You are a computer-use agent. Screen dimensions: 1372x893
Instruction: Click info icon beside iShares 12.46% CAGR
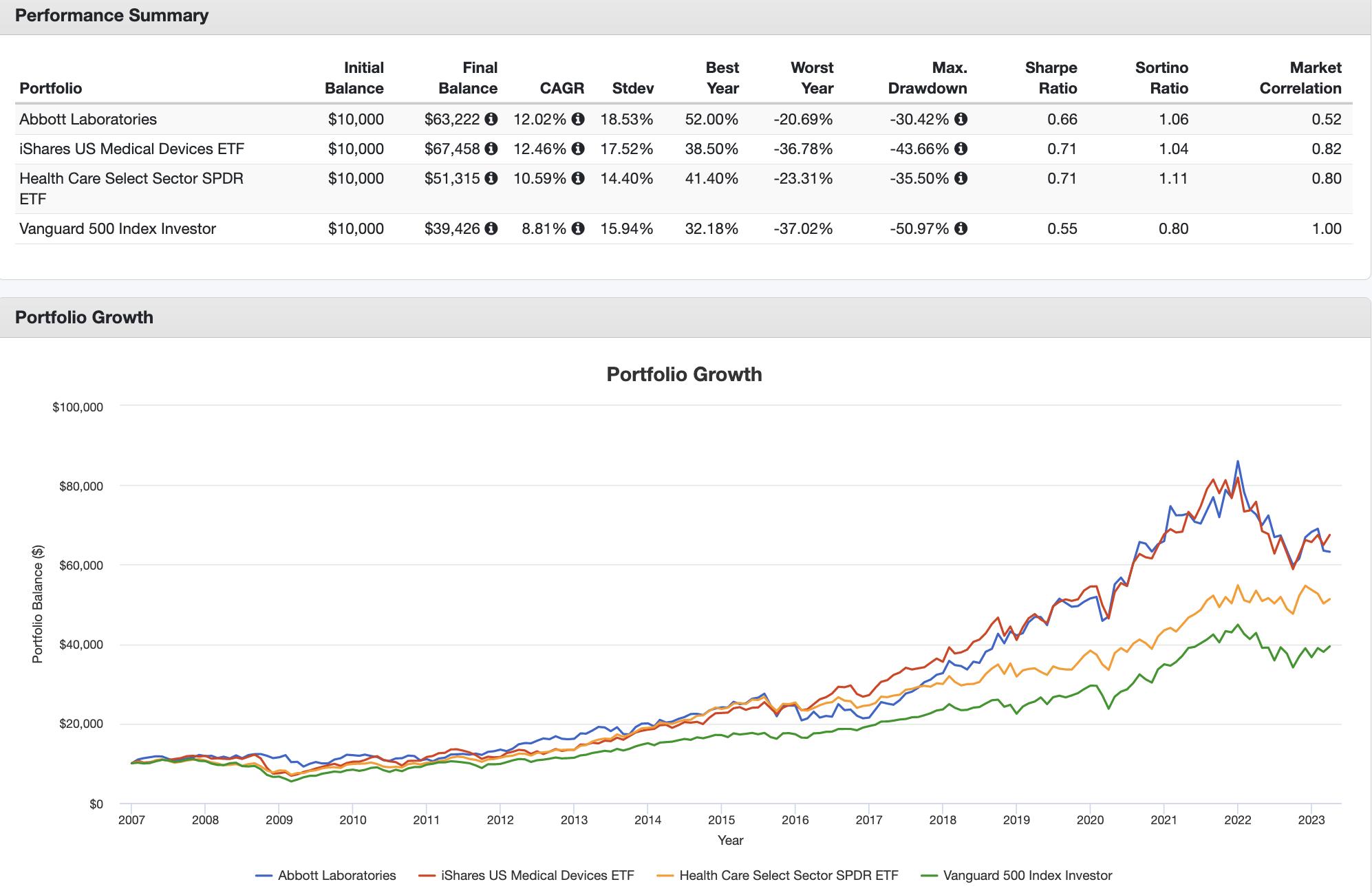point(578,149)
